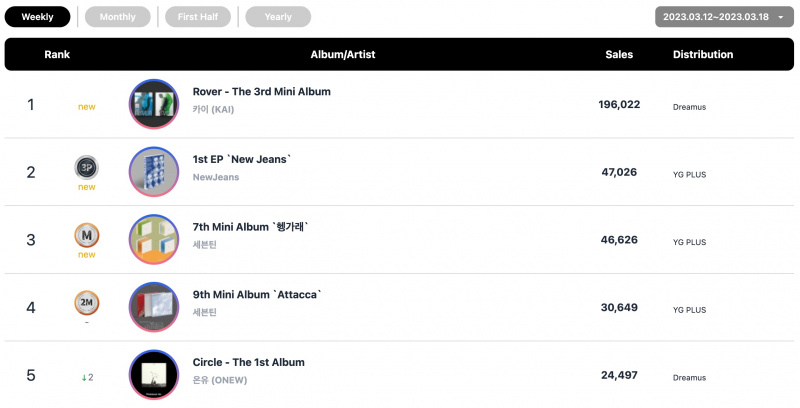Click the M million certification badge
The width and height of the screenshot is (800, 408).
pyautogui.click(x=87, y=235)
